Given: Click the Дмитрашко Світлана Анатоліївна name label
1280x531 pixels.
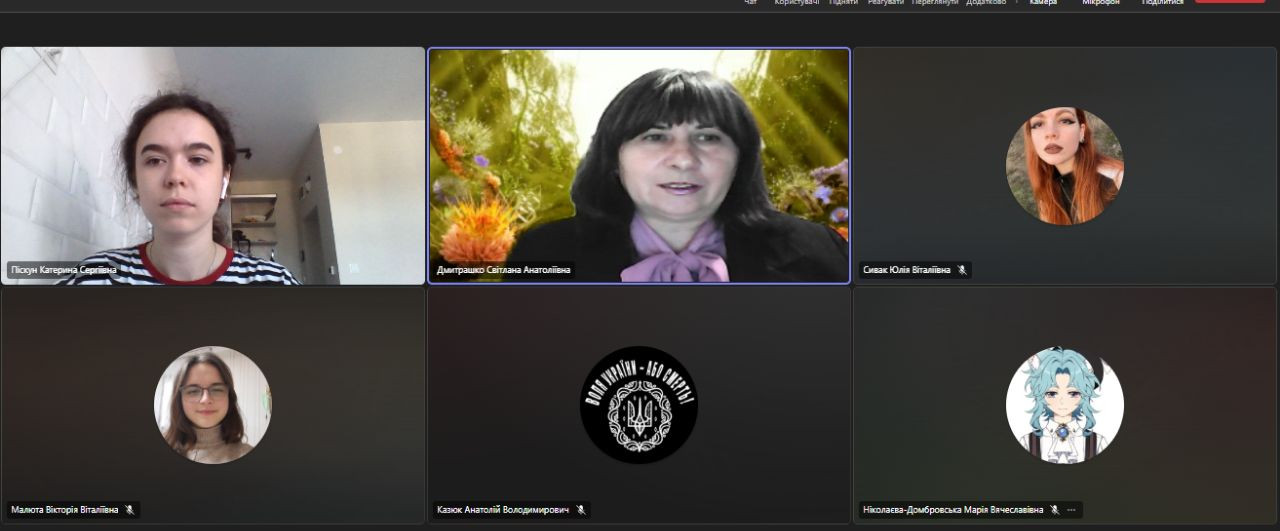Looking at the screenshot, I should pyautogui.click(x=504, y=270).
